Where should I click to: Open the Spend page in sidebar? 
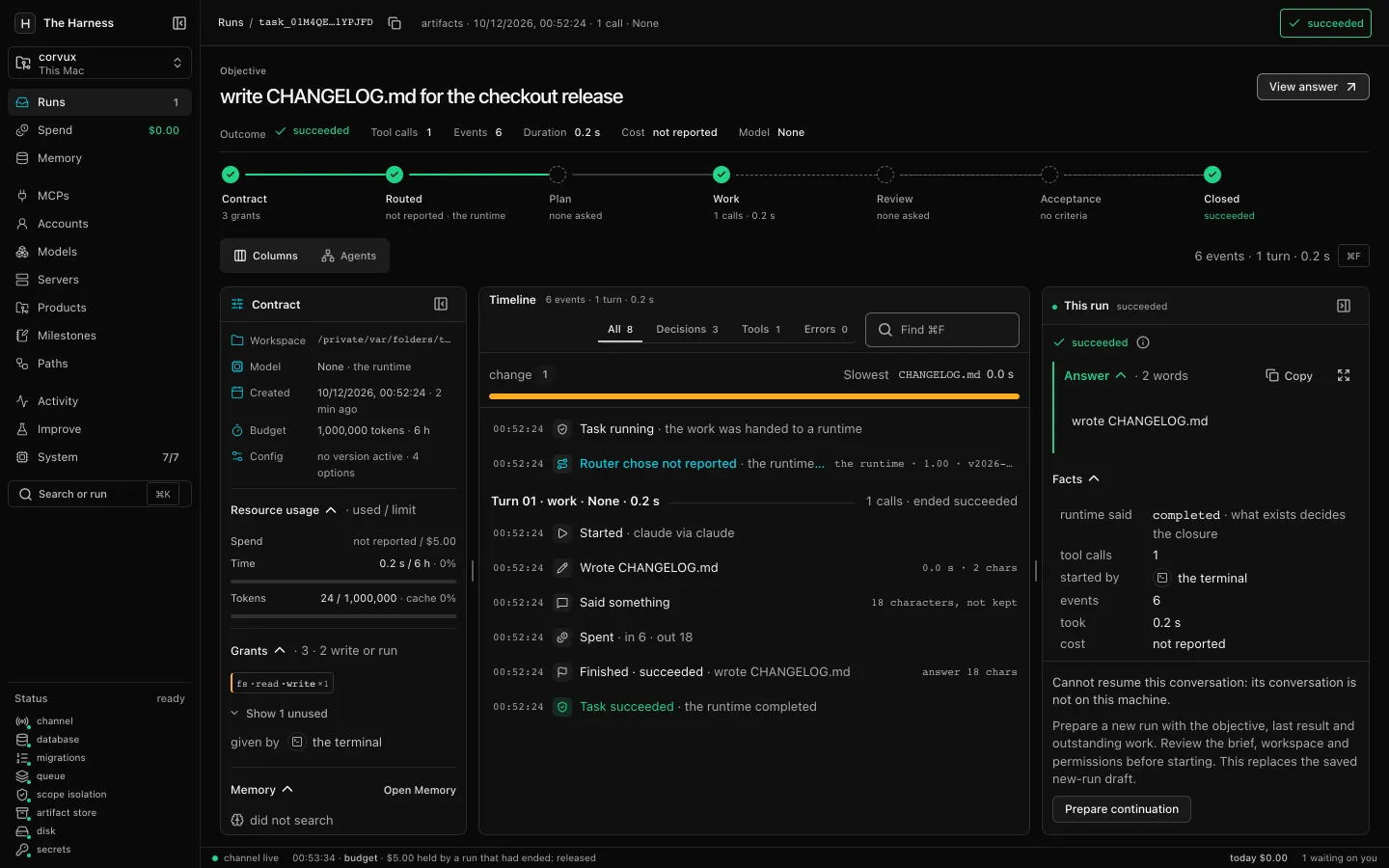tap(99, 130)
